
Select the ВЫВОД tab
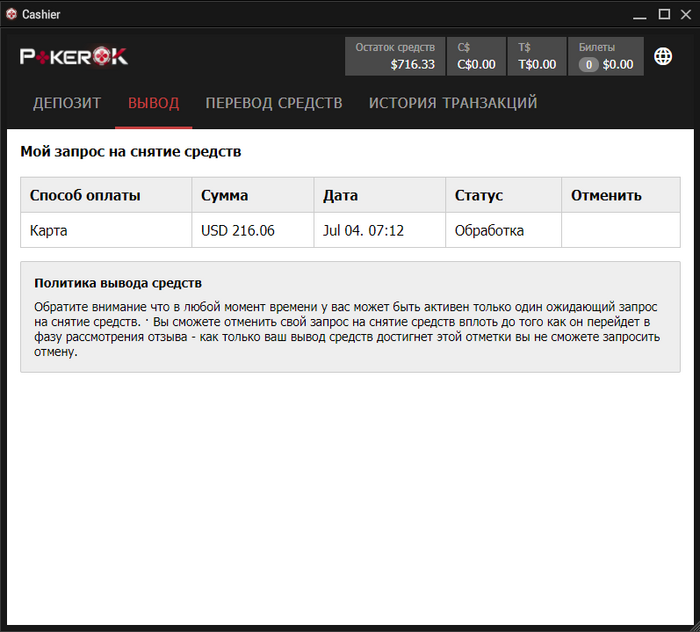[x=154, y=103]
